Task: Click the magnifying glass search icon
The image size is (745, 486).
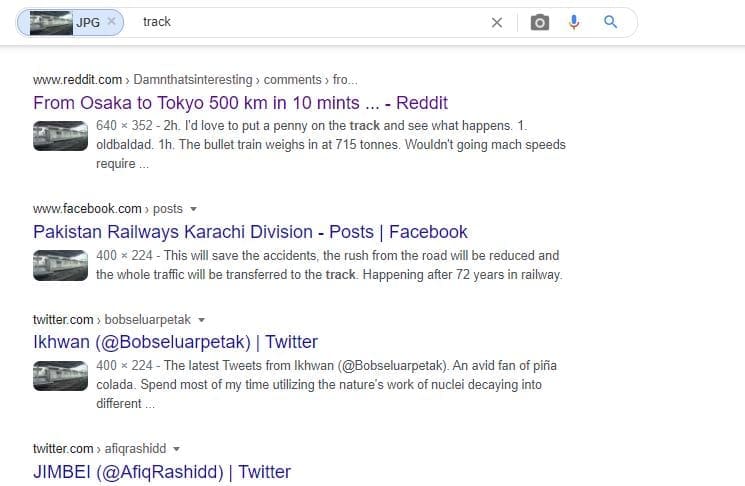Action: tap(611, 22)
